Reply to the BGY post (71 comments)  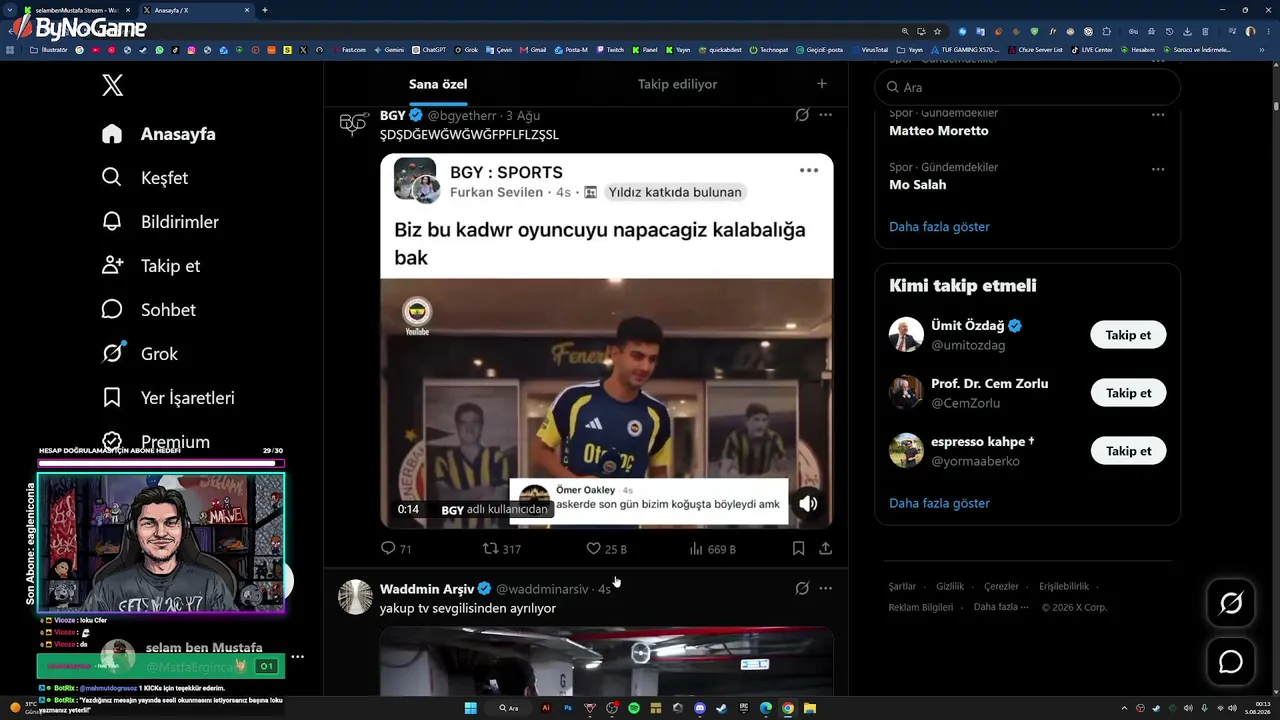coord(396,549)
